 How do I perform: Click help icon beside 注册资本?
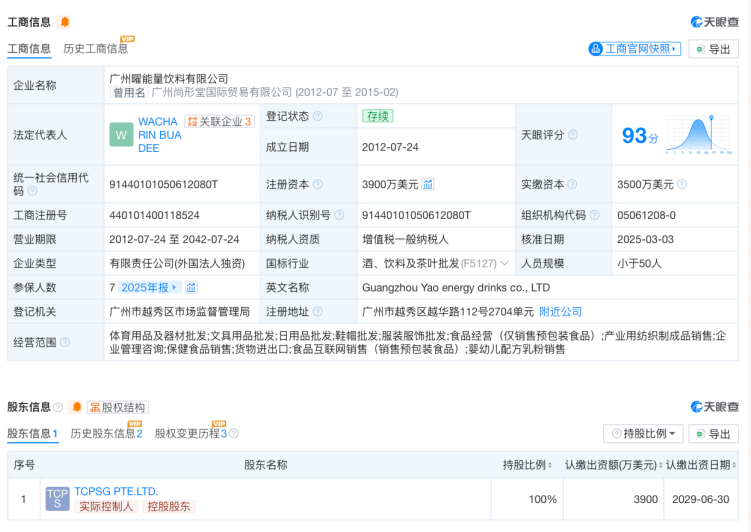point(318,184)
